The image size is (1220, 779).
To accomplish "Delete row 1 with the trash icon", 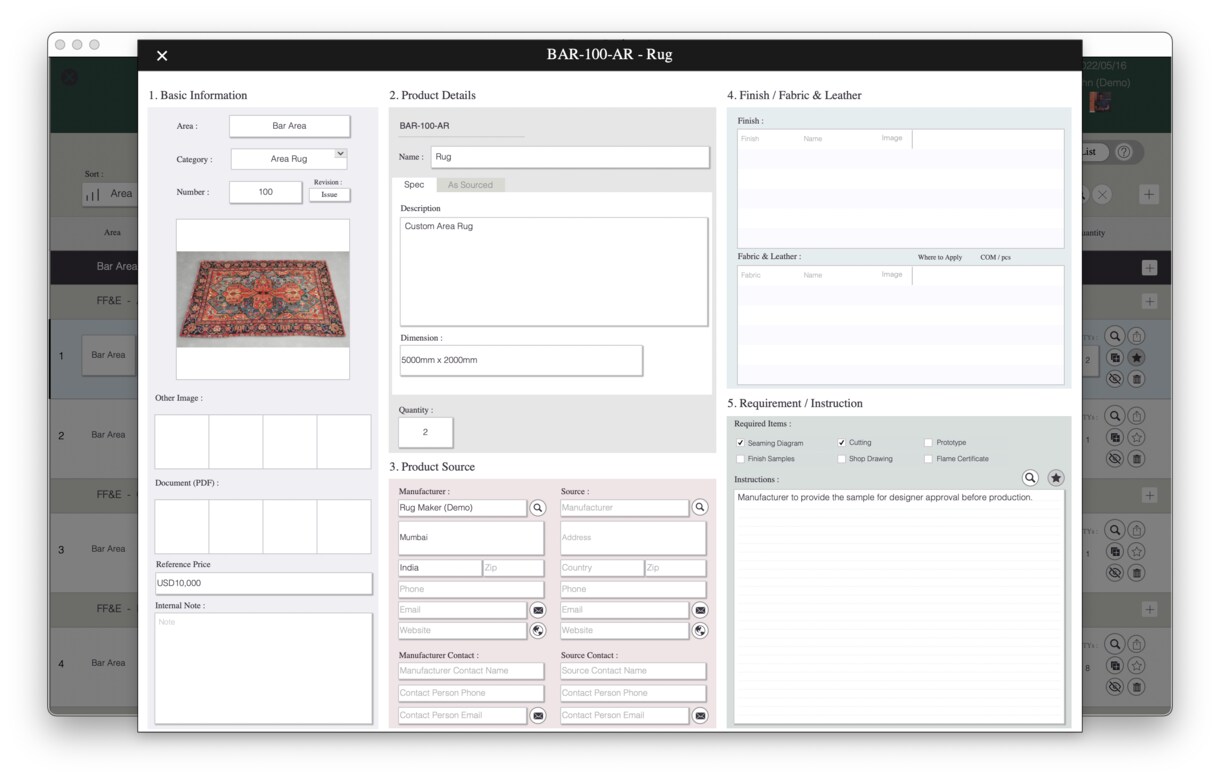I will (x=1137, y=379).
